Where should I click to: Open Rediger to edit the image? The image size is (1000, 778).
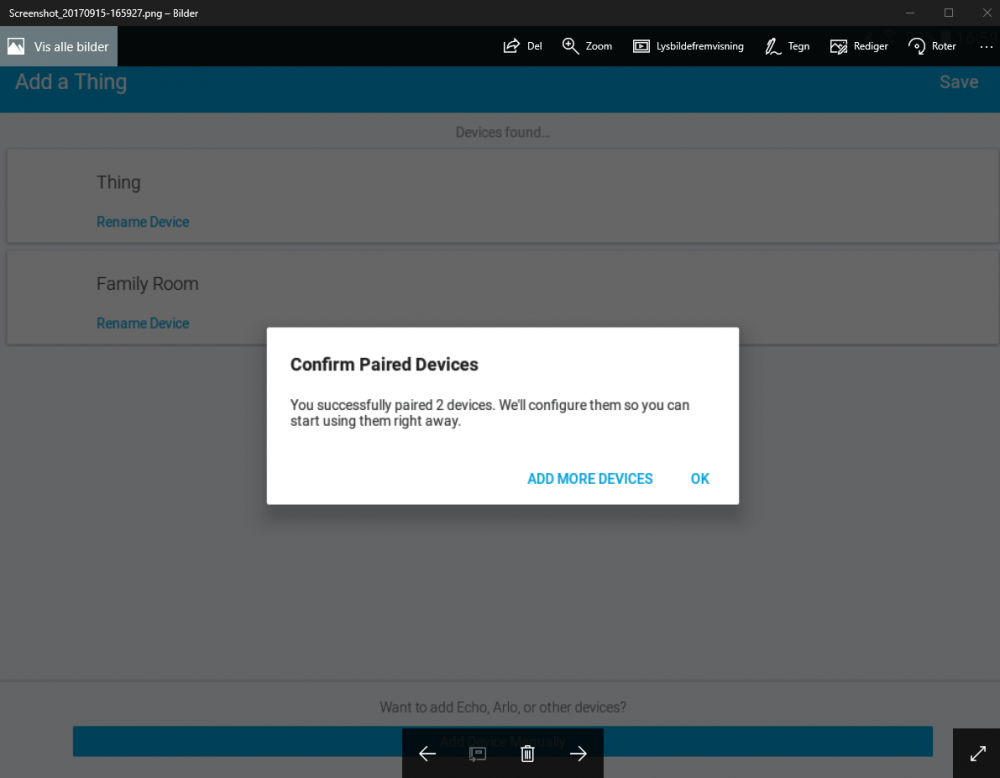(859, 46)
